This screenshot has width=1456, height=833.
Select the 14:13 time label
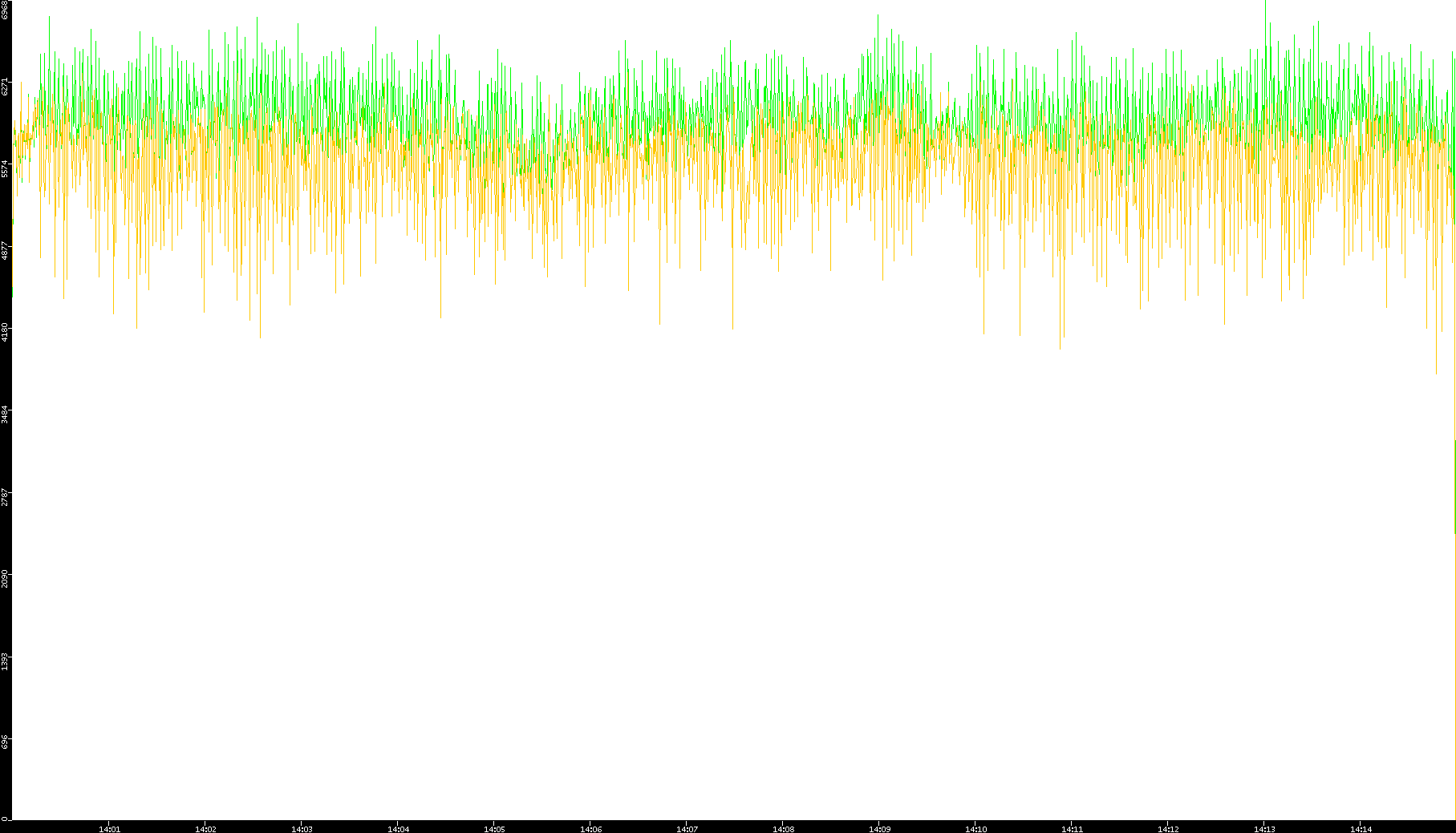pos(1264,829)
